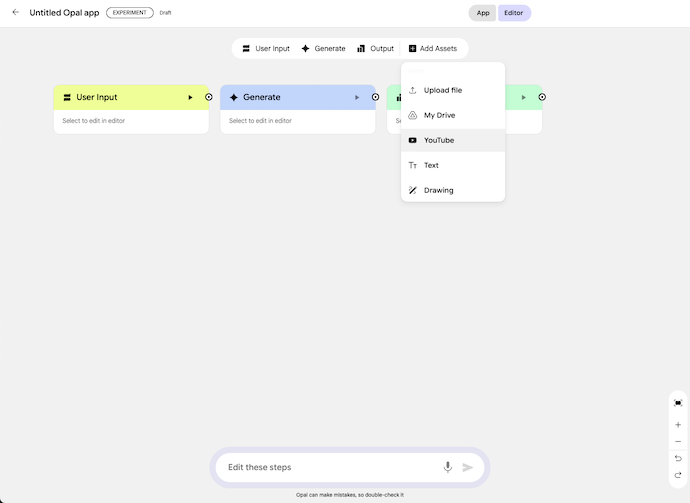Redo the last change

678,475
